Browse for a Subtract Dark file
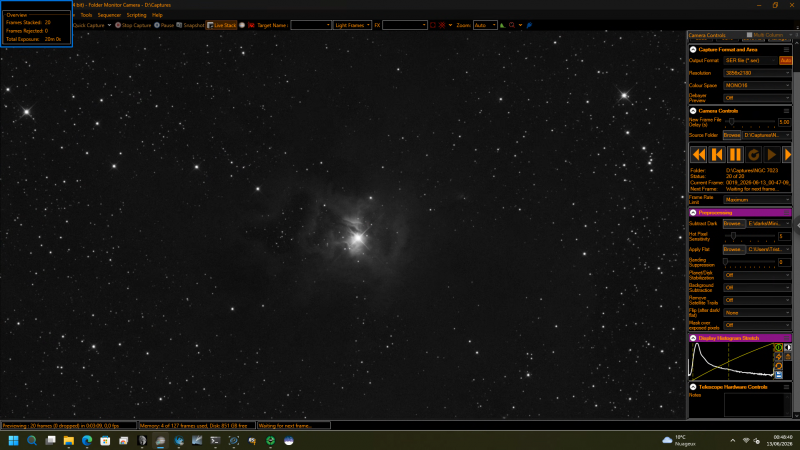This screenshot has height=450, width=800. pyautogui.click(x=734, y=223)
